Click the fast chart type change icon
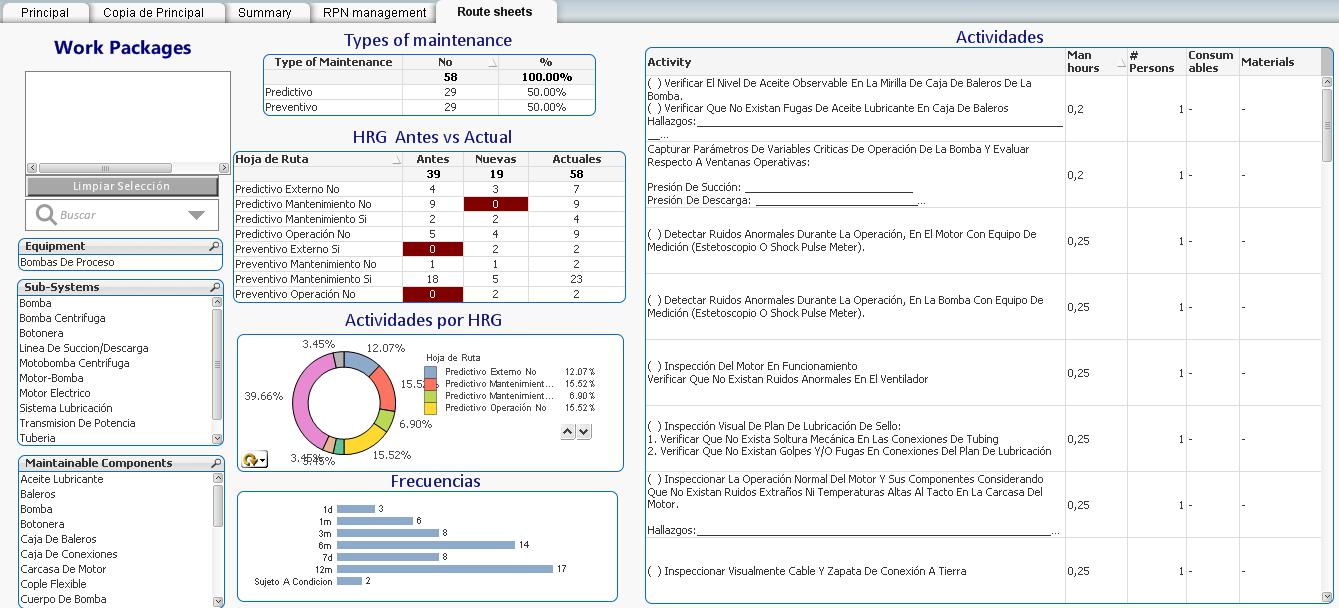 [x=255, y=459]
